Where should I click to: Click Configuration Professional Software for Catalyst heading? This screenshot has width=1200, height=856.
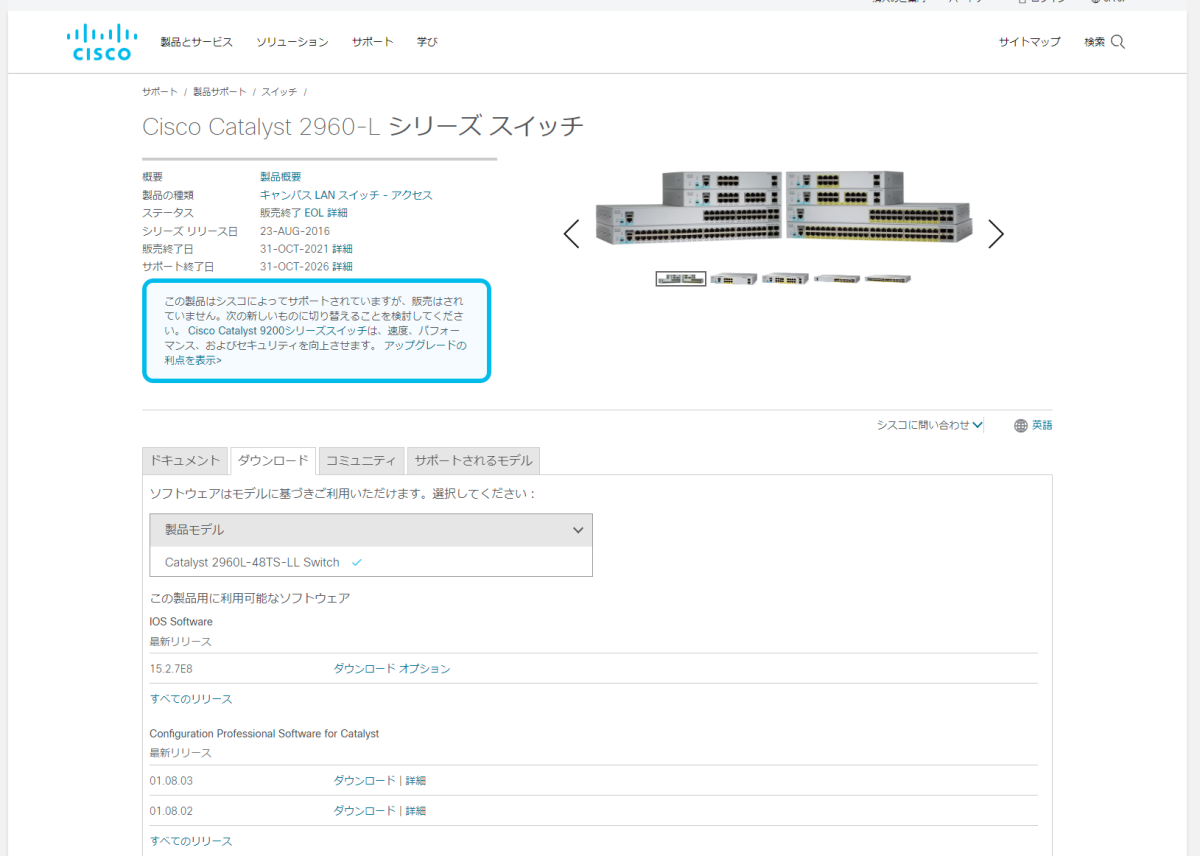click(x=264, y=734)
